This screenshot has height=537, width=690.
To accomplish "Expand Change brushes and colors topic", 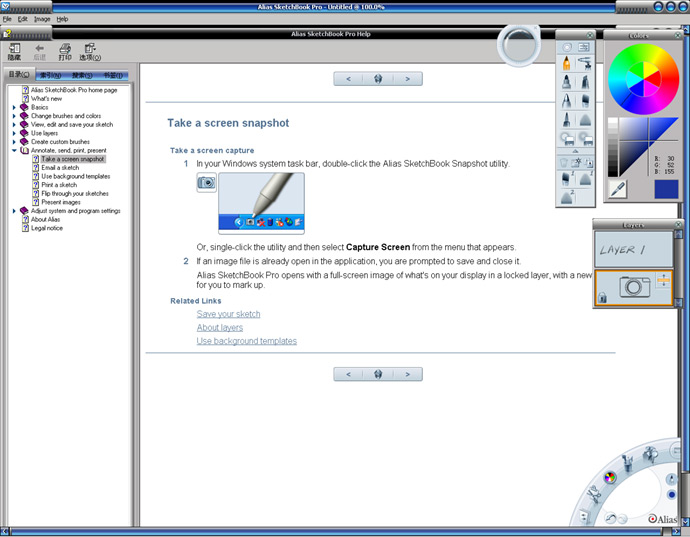I will tap(14, 116).
